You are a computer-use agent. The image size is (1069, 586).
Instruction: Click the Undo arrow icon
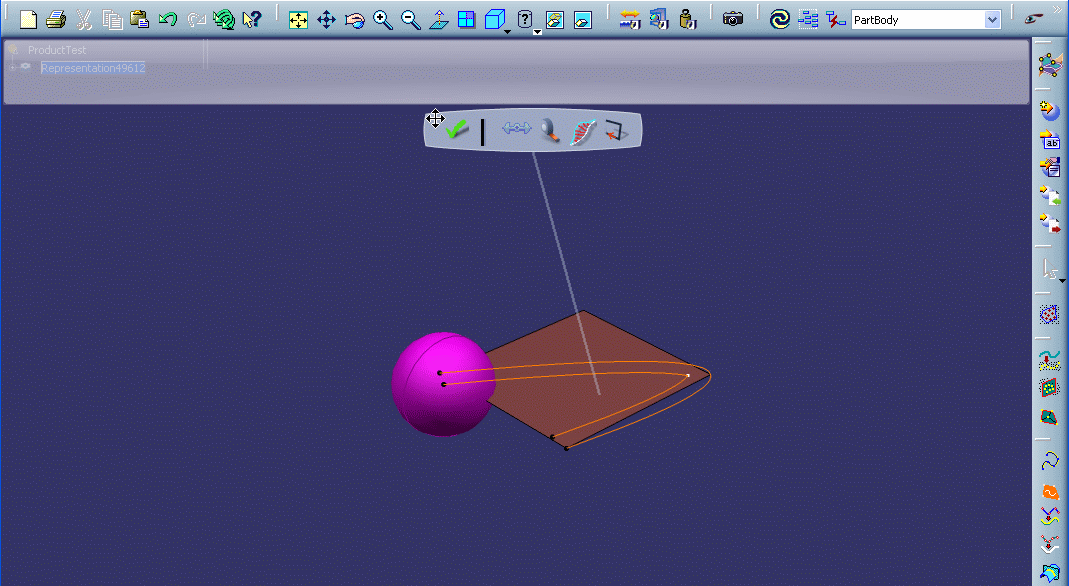(x=168, y=19)
